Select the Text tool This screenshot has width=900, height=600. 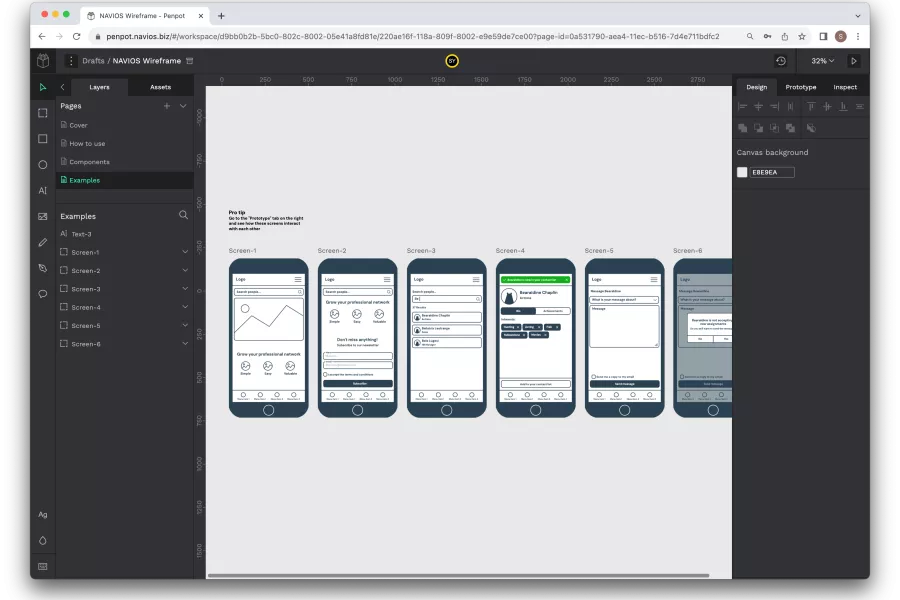[x=42, y=191]
